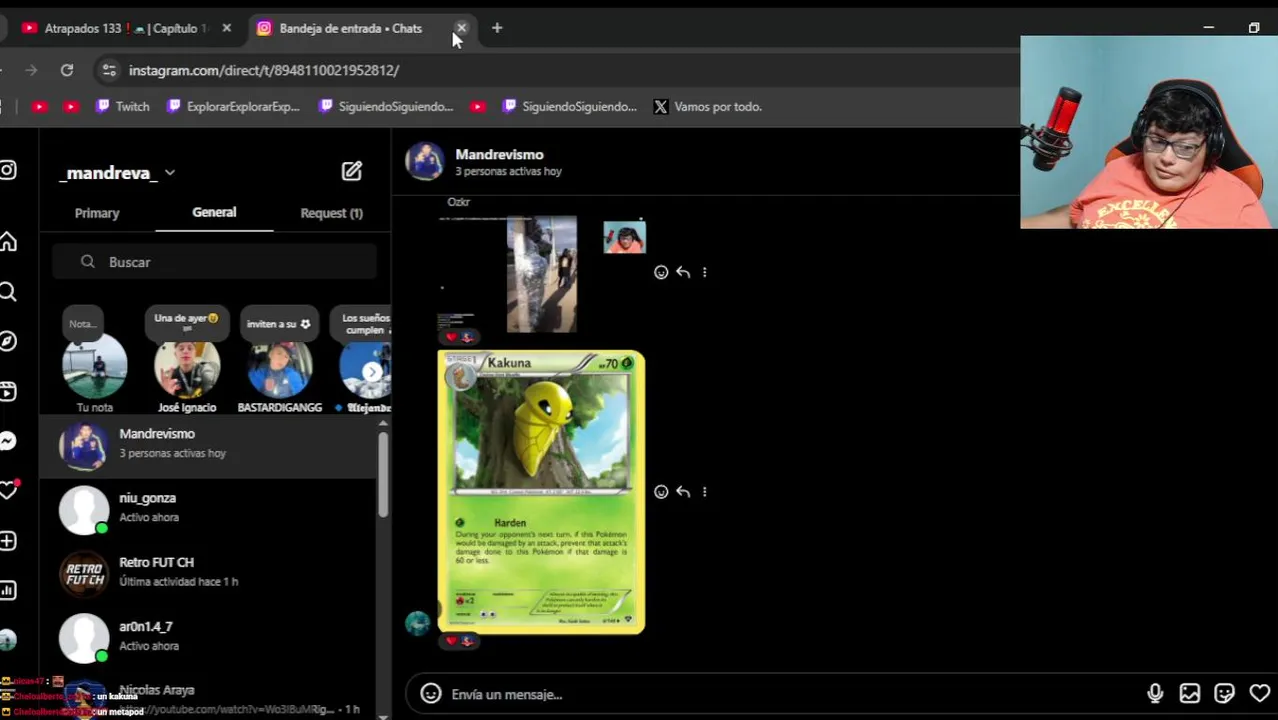Screen dimensions: 1278x720
Task: Open Reels from the sidebar
Action: pos(8,391)
